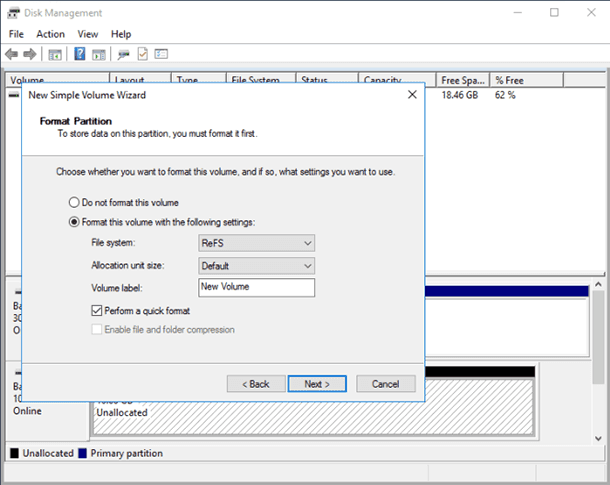
Task: Click the Primary partition blue legend swatch
Action: (x=82, y=453)
